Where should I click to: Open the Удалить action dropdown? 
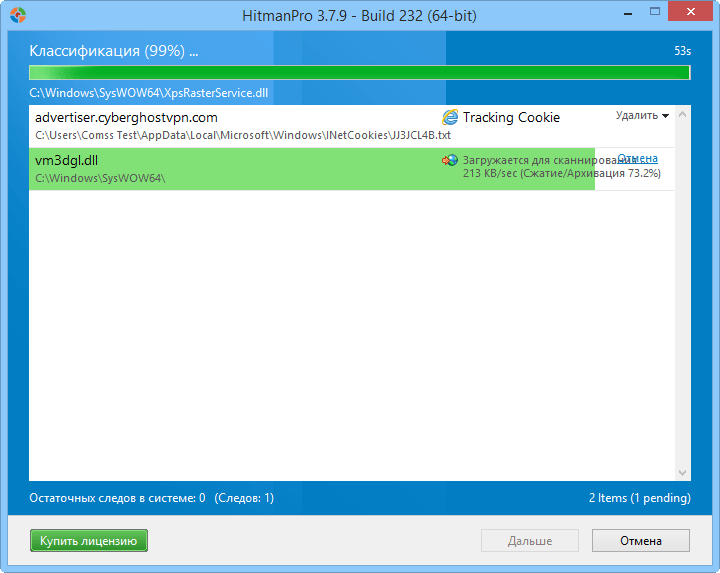[642, 116]
